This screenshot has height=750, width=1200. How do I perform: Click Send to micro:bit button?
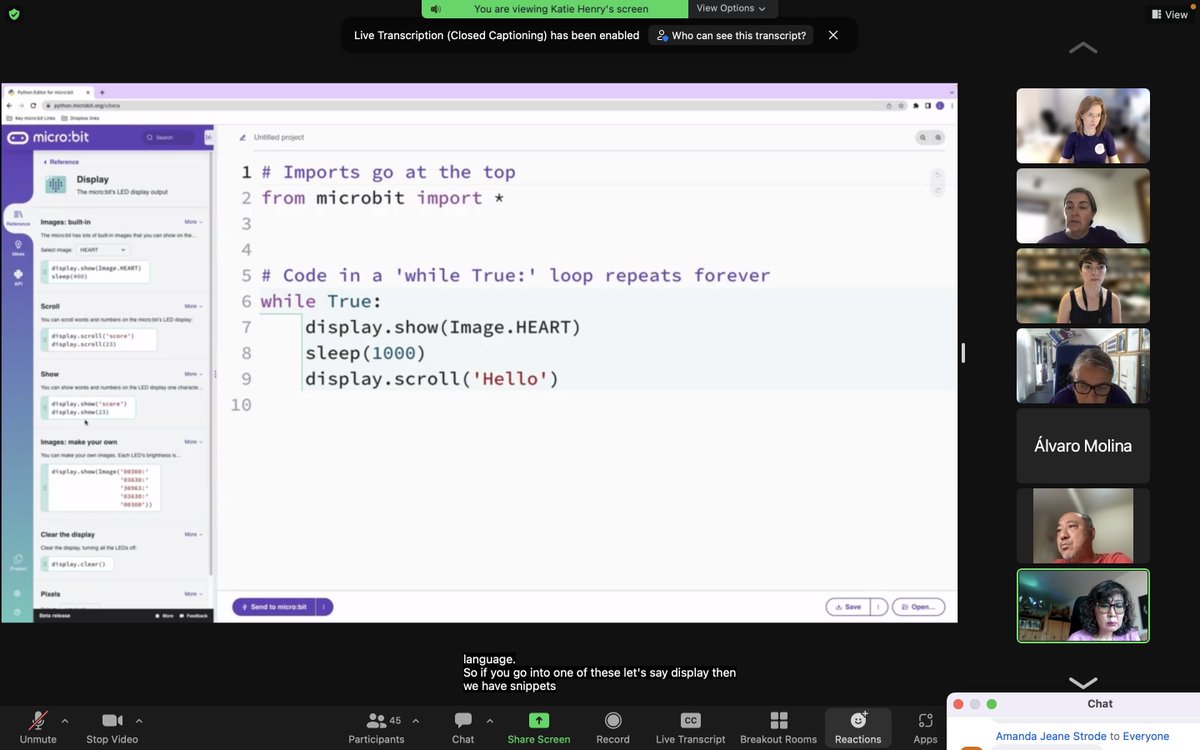click(x=273, y=607)
